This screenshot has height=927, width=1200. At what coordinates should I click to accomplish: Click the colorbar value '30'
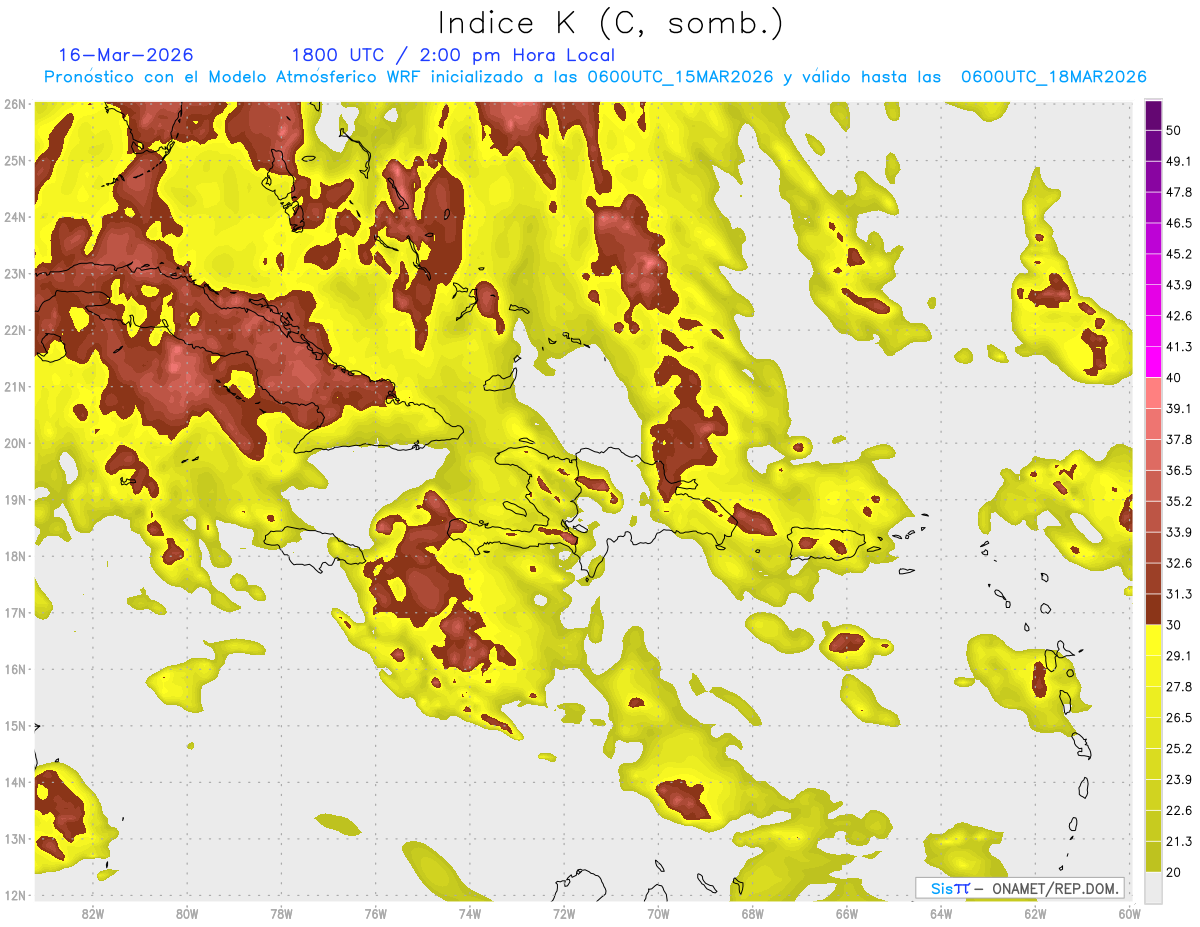(1175, 625)
